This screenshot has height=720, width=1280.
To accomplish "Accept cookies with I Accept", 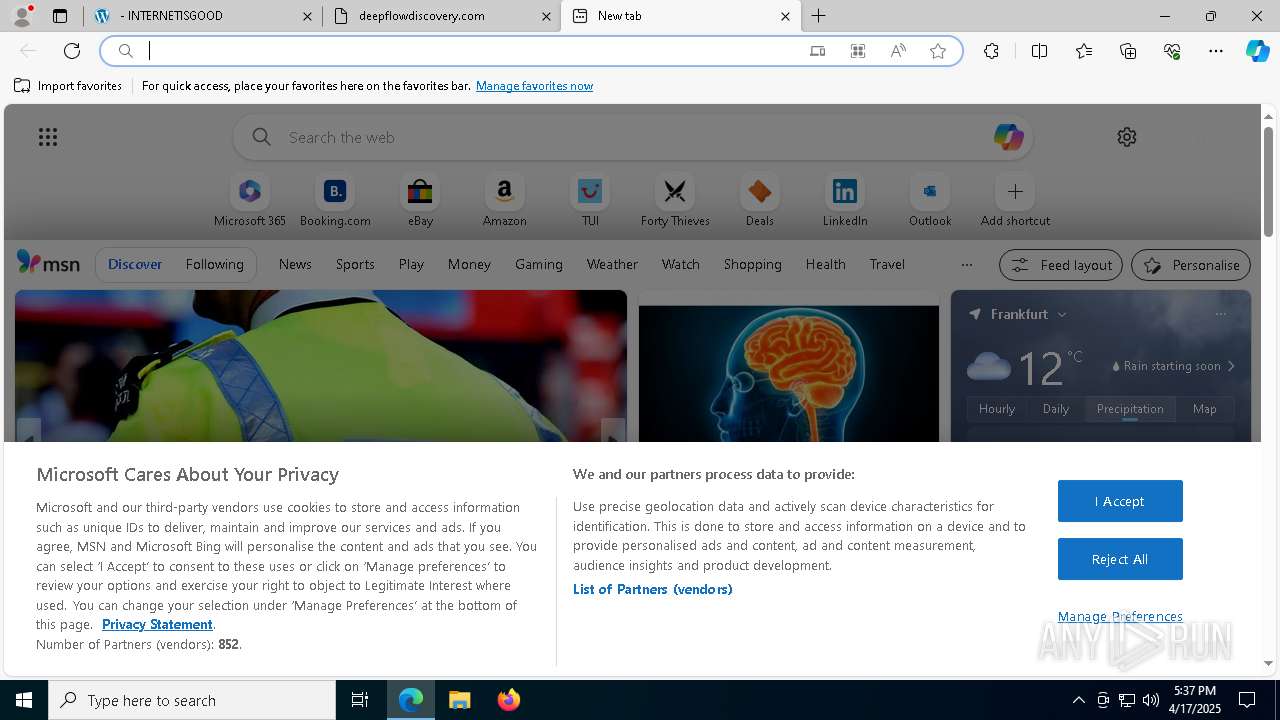I will tap(1120, 501).
